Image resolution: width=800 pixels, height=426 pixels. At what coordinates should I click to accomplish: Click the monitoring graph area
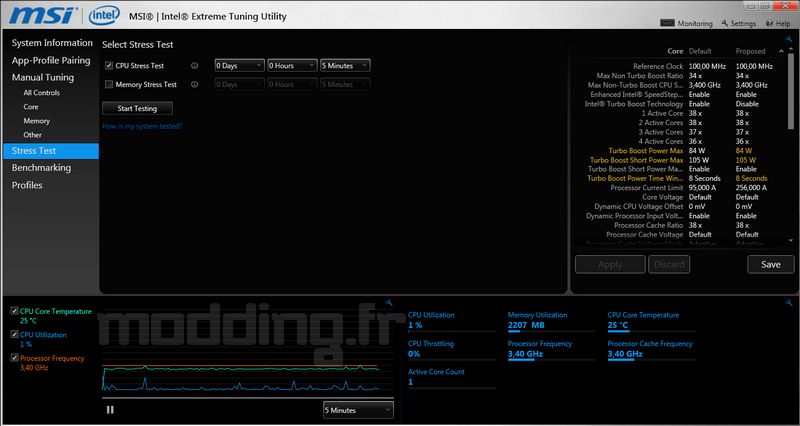click(x=247, y=352)
